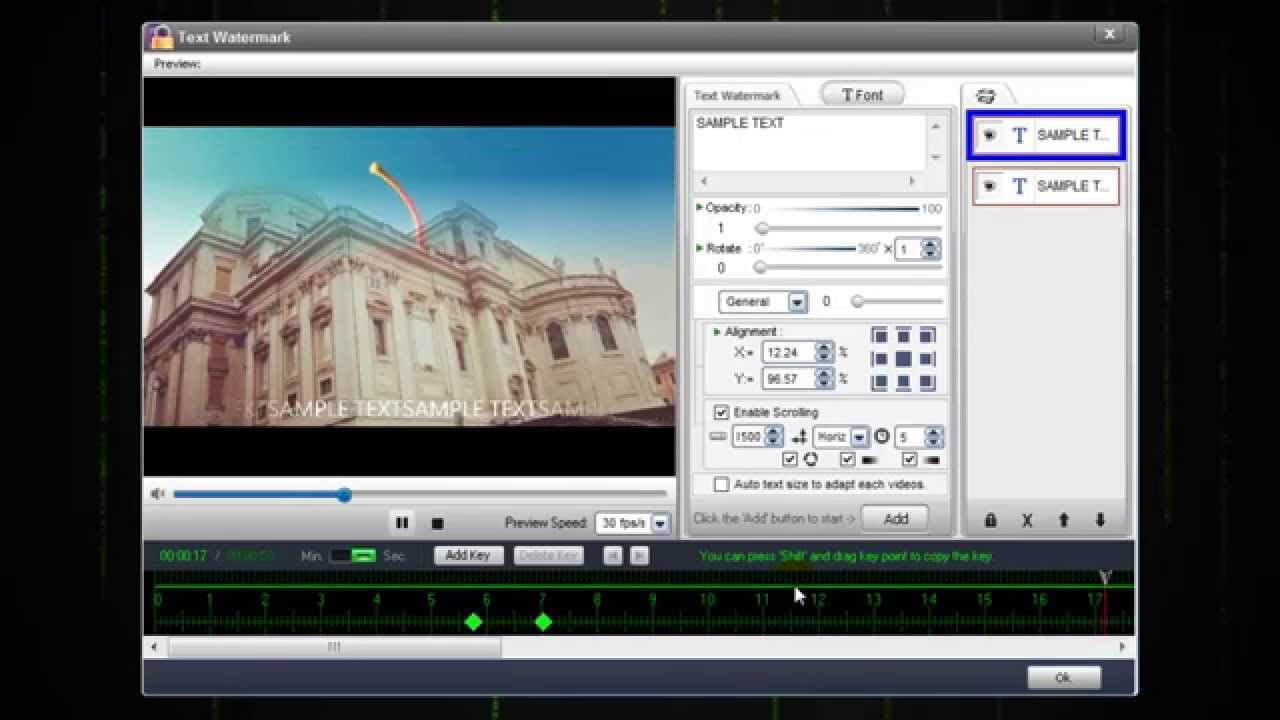
Task: Switch to the Font tab
Action: click(x=862, y=95)
